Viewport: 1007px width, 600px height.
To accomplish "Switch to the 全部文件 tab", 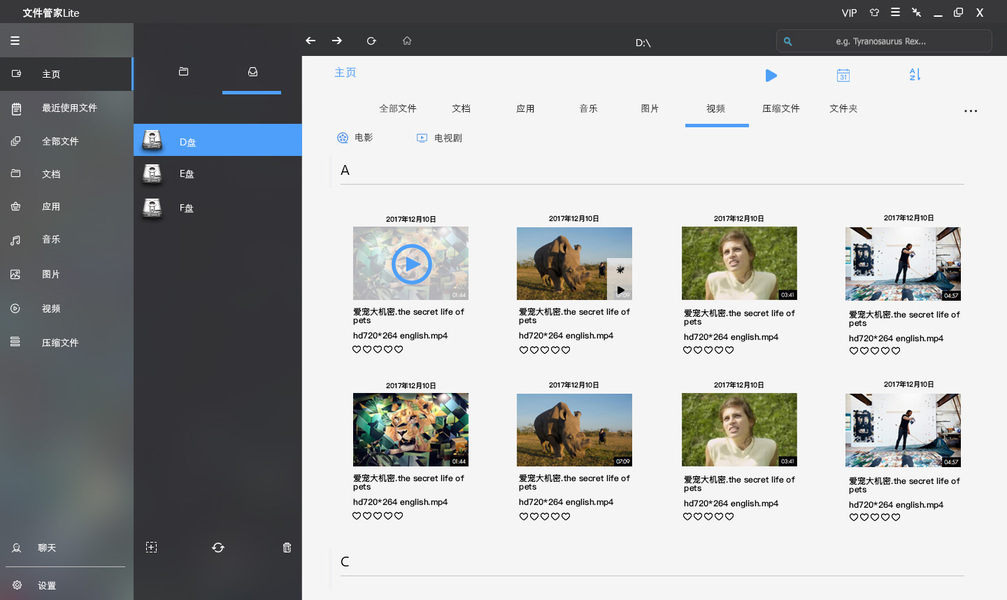I will point(398,109).
